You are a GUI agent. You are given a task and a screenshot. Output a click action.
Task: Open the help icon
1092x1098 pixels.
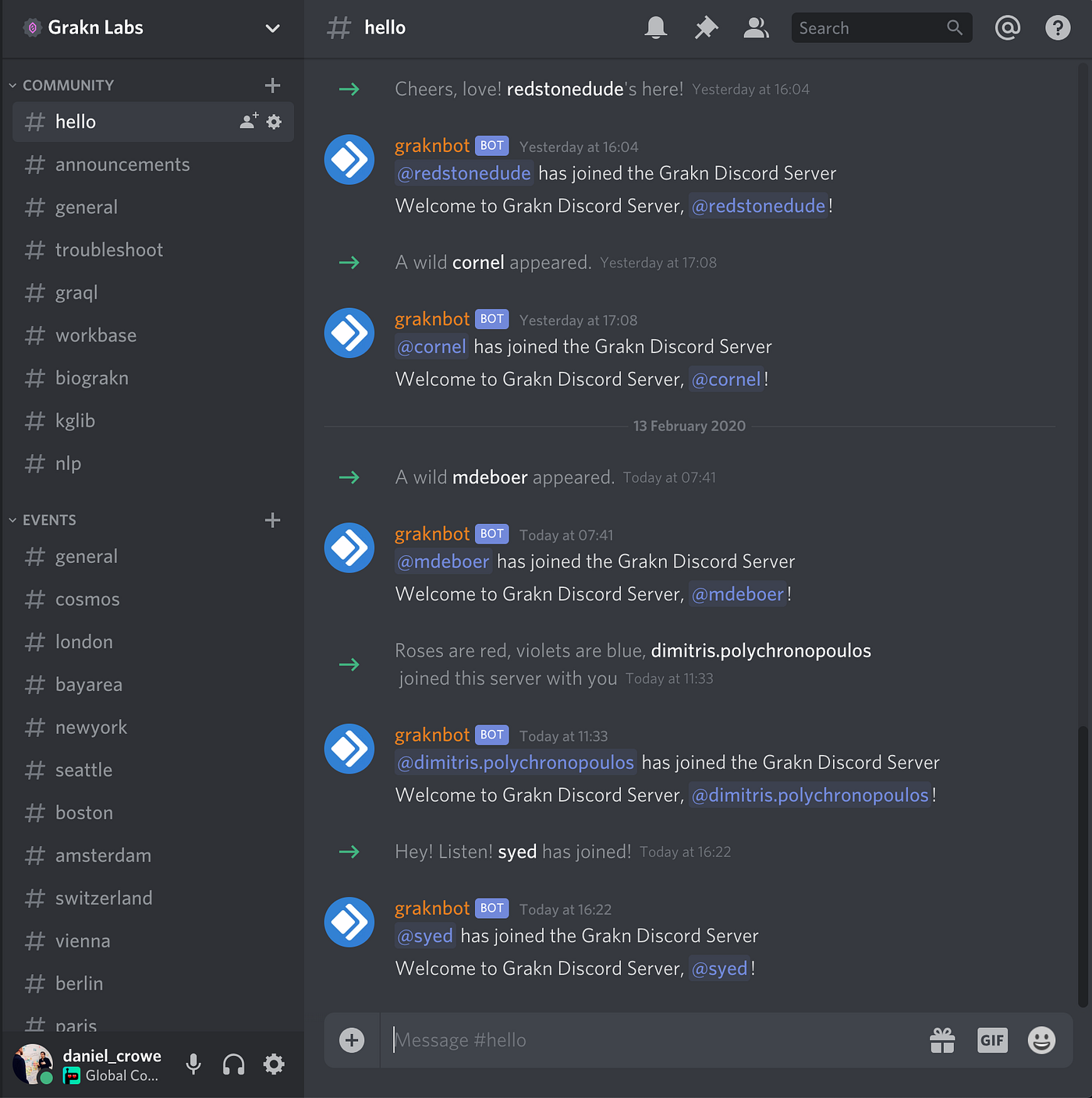pyautogui.click(x=1058, y=28)
